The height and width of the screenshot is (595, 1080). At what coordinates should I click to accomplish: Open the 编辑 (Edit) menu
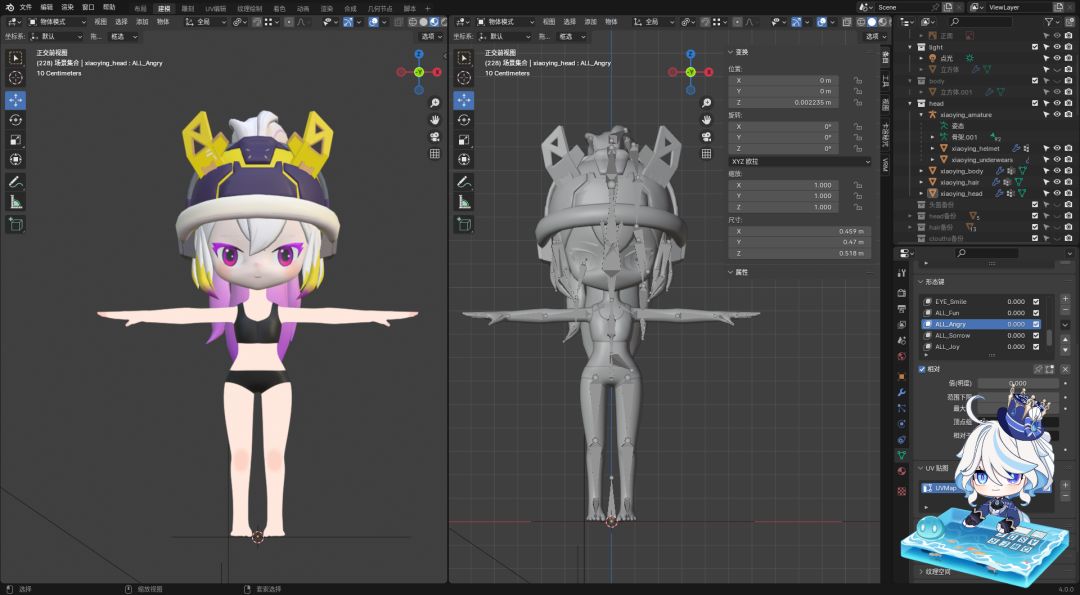[x=46, y=8]
